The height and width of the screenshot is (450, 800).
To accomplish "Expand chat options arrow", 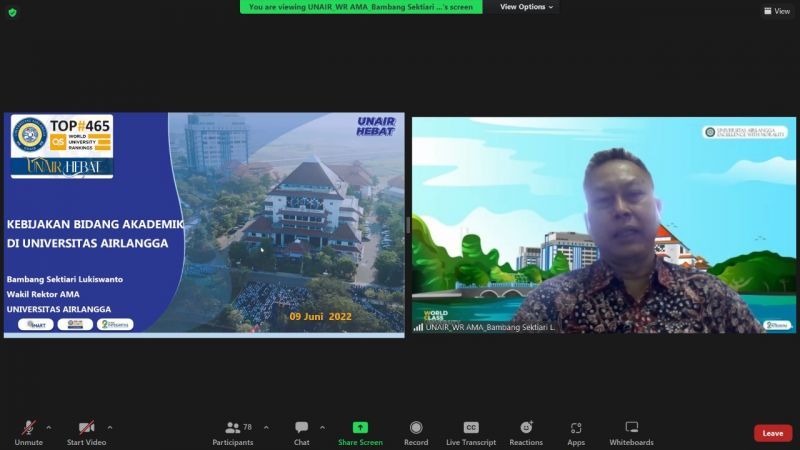I will (x=322, y=428).
